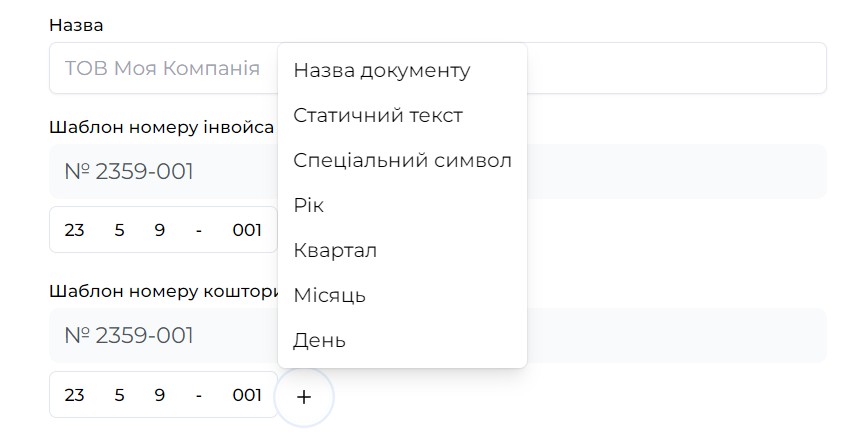Select the '-' separator in the invoice template row
The height and width of the screenshot is (435, 847).
point(199,230)
